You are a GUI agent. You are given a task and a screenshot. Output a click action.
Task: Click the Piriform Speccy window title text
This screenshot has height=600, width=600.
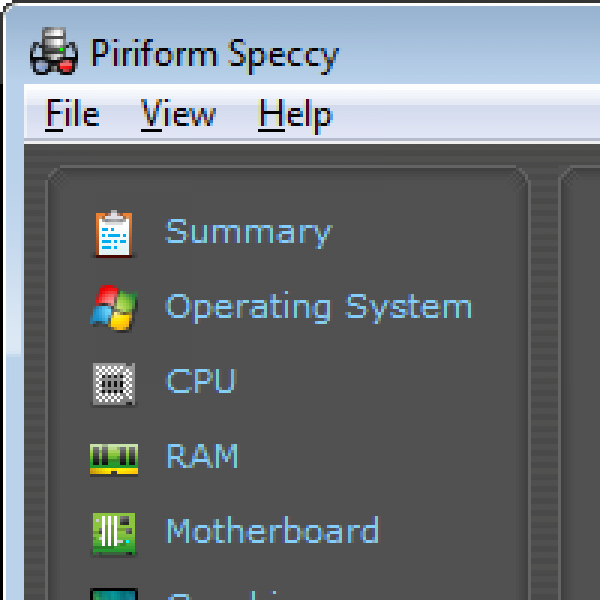(x=214, y=53)
